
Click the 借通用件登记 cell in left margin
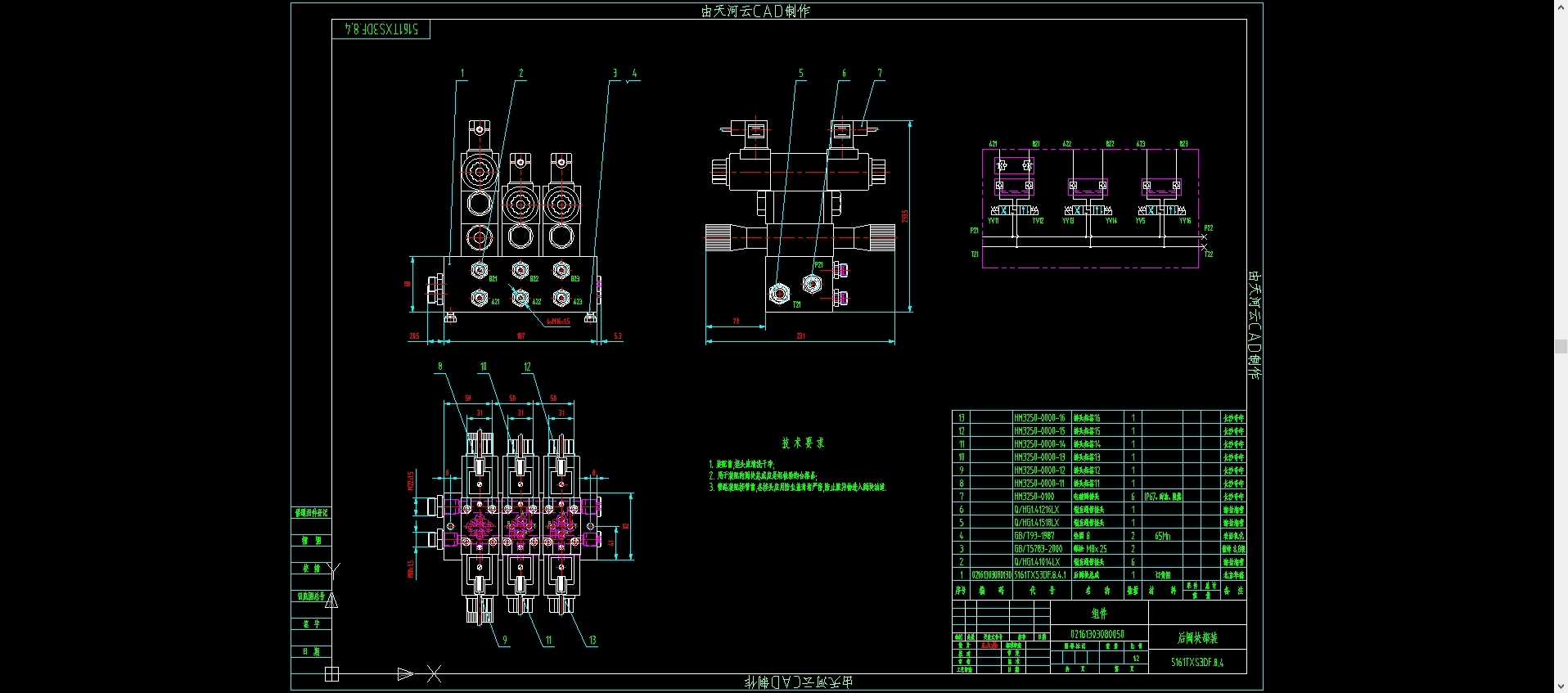pyautogui.click(x=311, y=512)
